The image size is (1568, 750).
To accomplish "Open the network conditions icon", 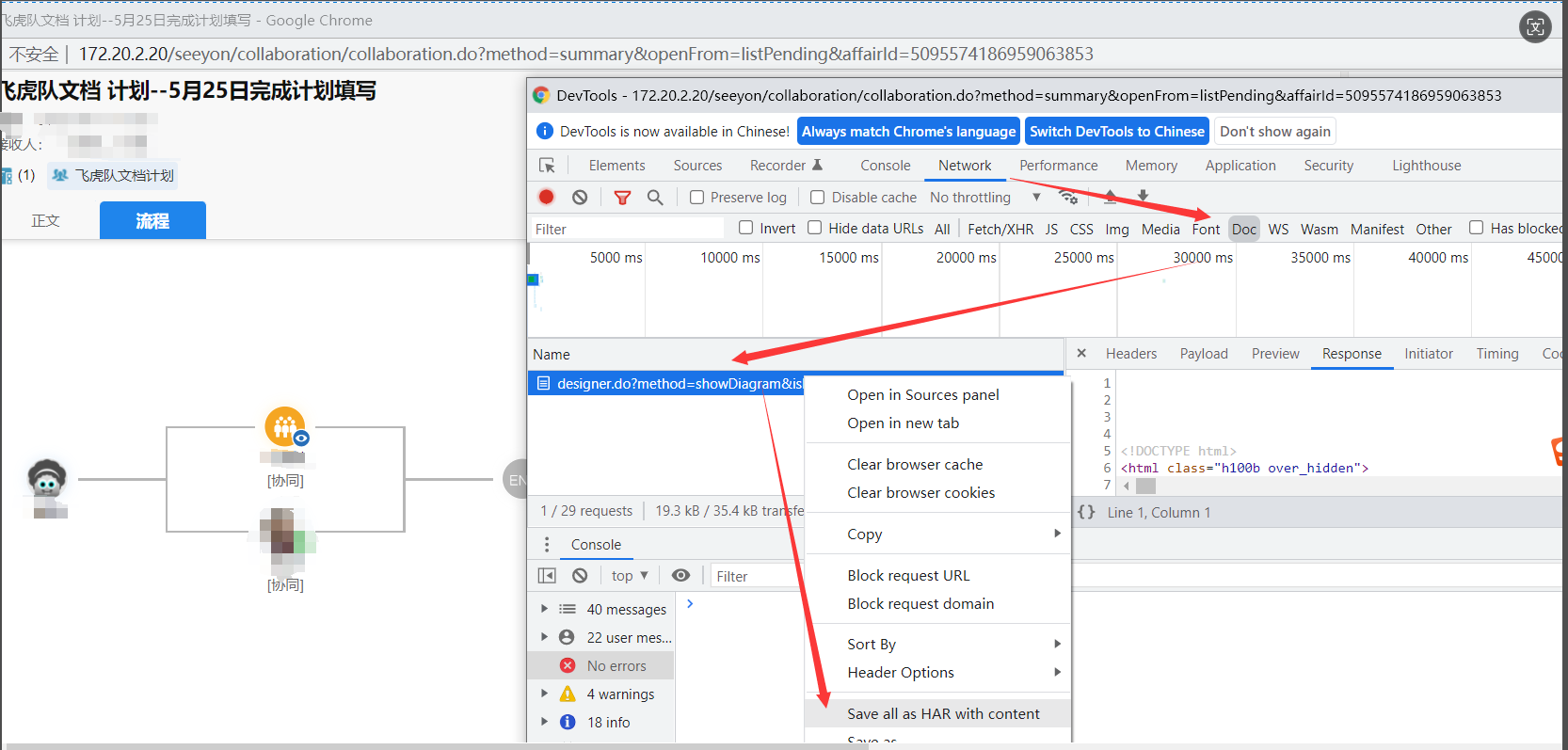I will [x=1068, y=197].
